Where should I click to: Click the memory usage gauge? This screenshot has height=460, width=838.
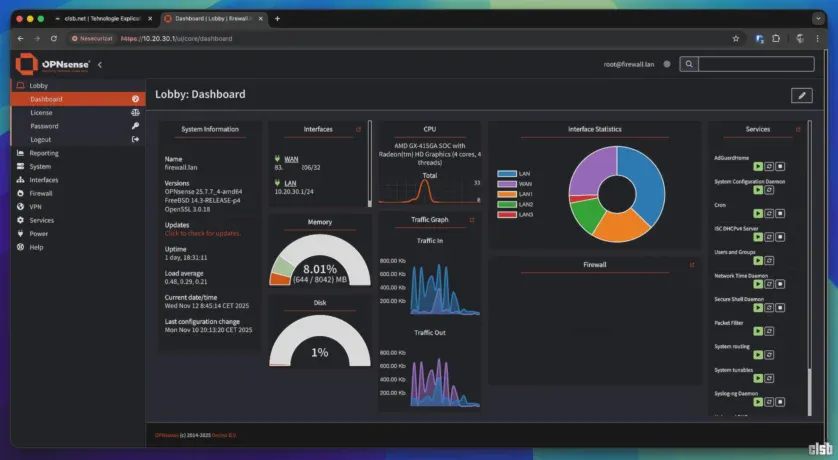pyautogui.click(x=320, y=261)
